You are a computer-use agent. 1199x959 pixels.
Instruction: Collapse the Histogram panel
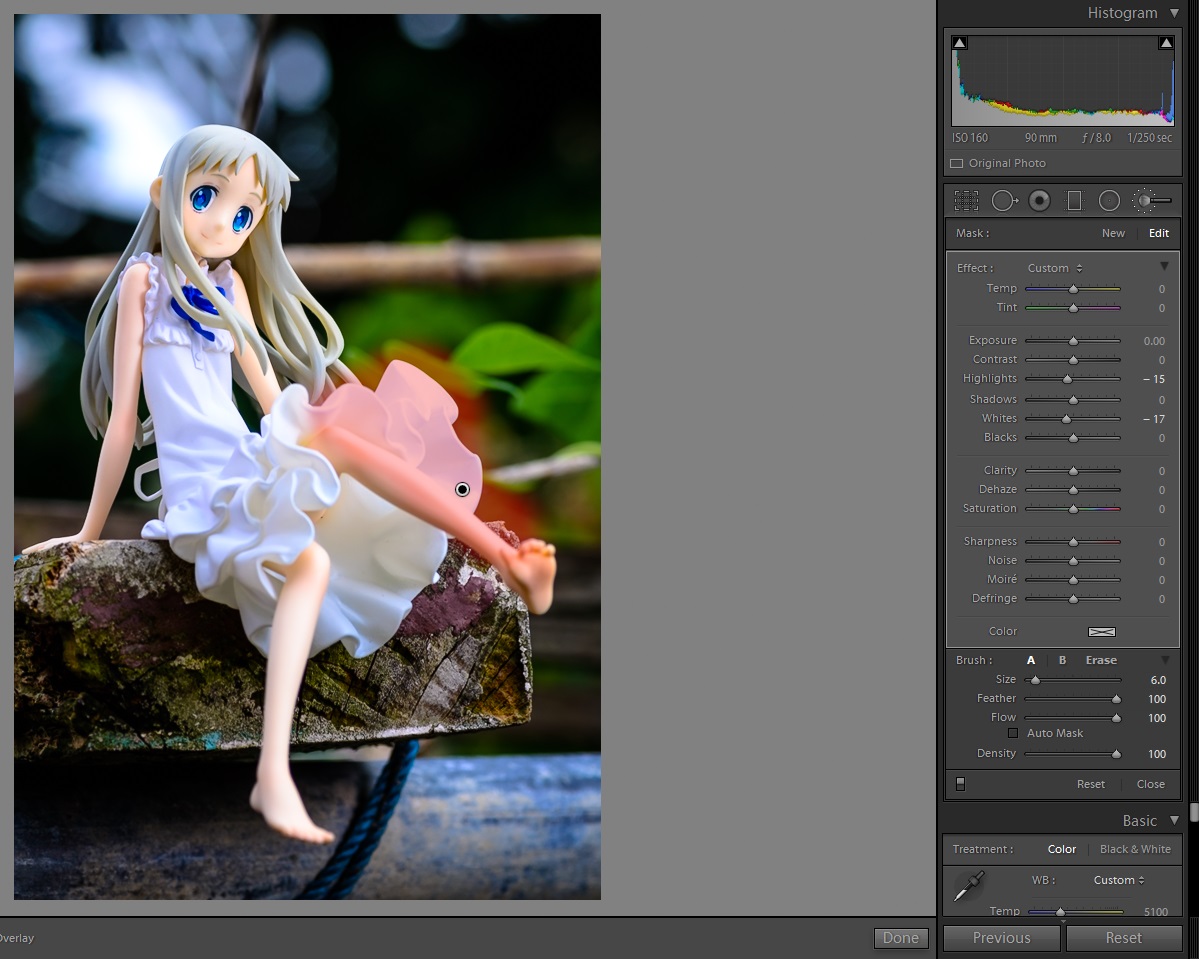click(1175, 13)
